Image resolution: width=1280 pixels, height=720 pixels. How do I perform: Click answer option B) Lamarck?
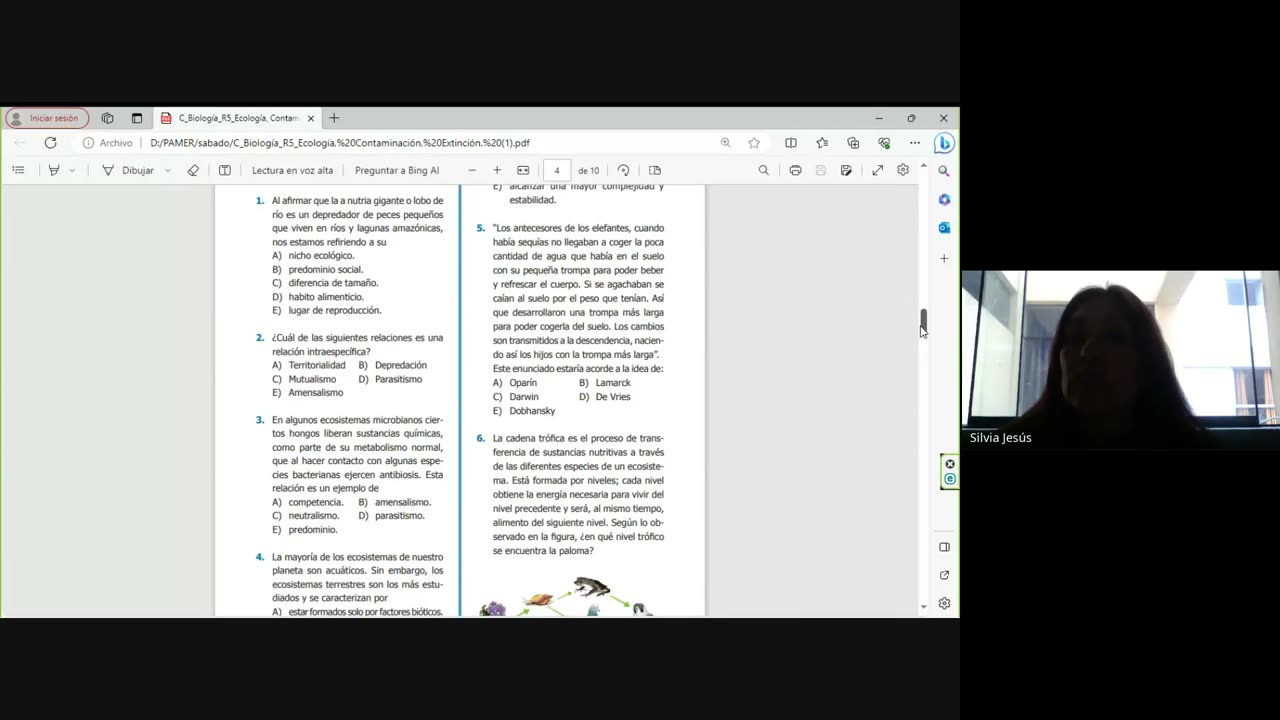(x=605, y=383)
